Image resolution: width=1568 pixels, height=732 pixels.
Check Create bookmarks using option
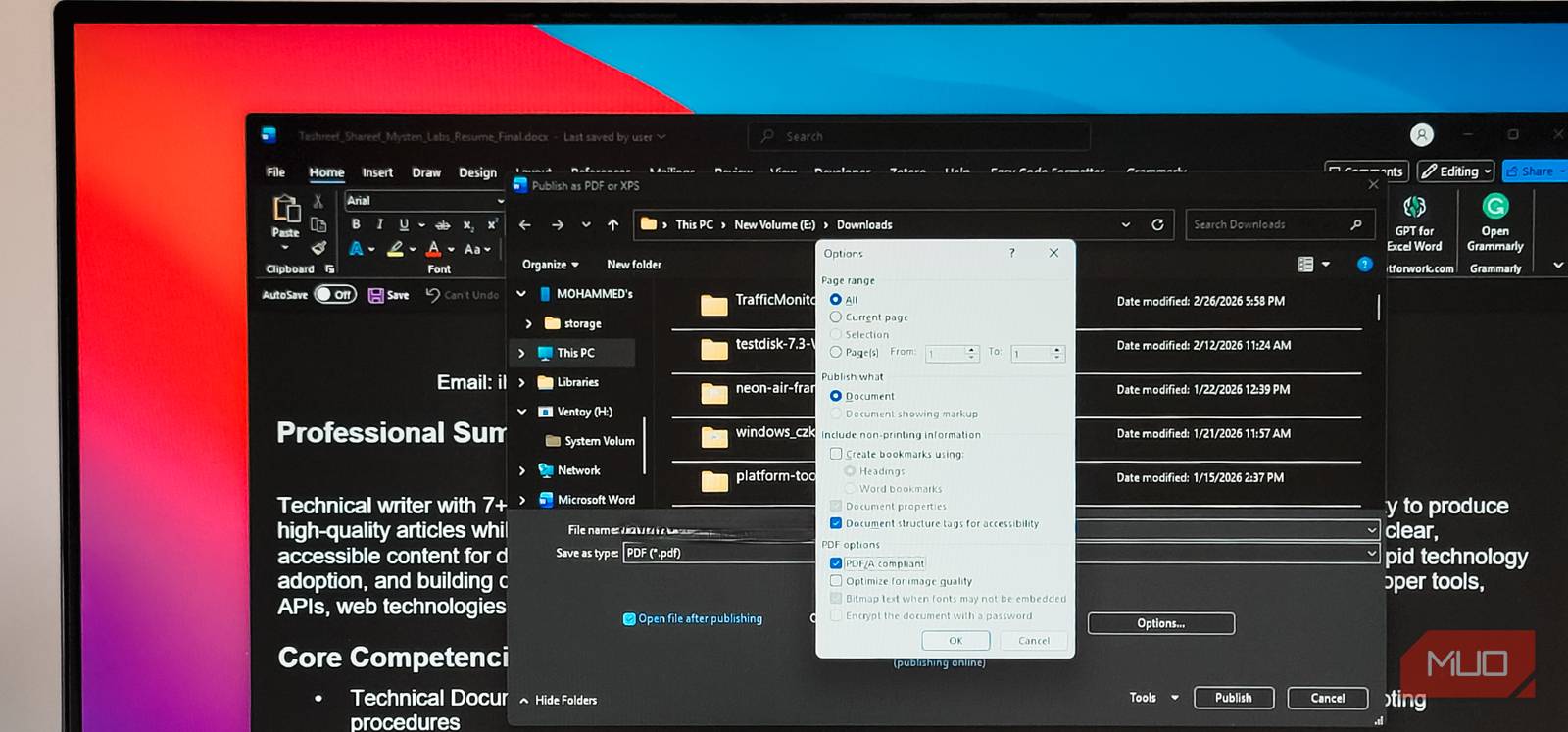point(836,454)
